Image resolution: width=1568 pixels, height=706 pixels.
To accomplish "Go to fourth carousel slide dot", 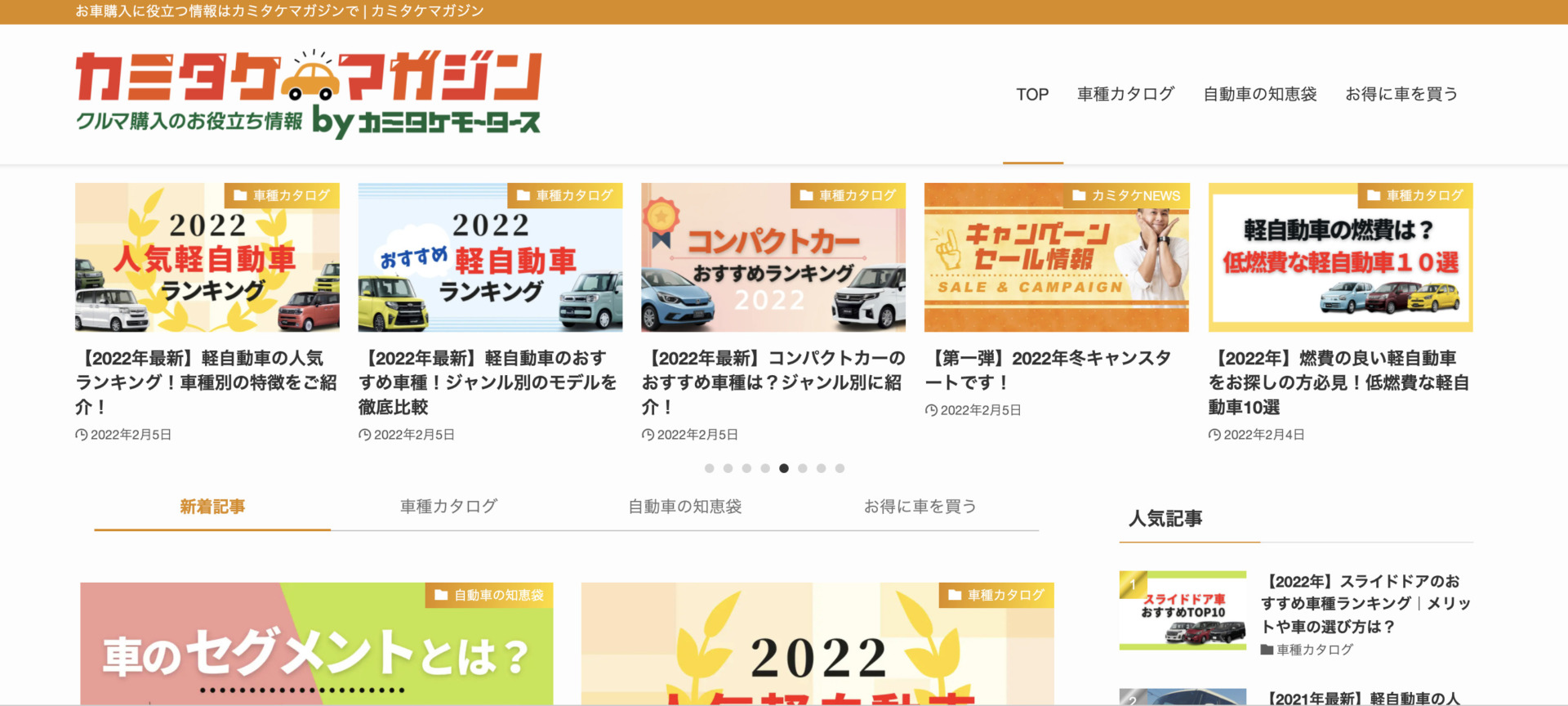I will (x=765, y=468).
